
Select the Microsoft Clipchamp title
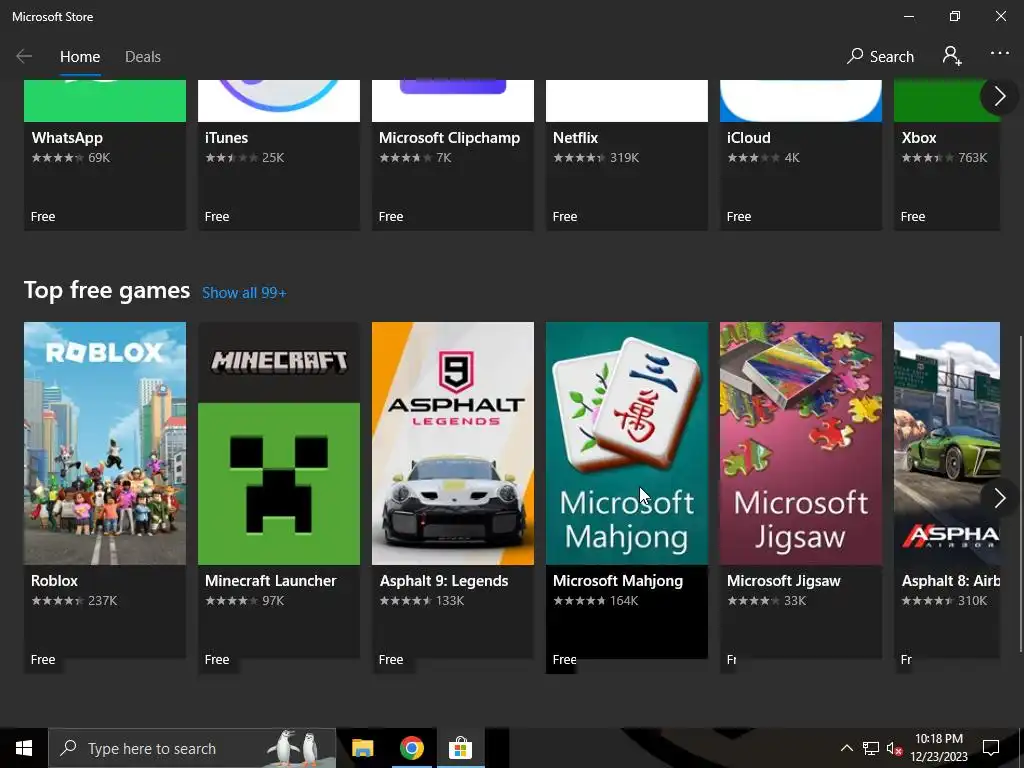450,138
